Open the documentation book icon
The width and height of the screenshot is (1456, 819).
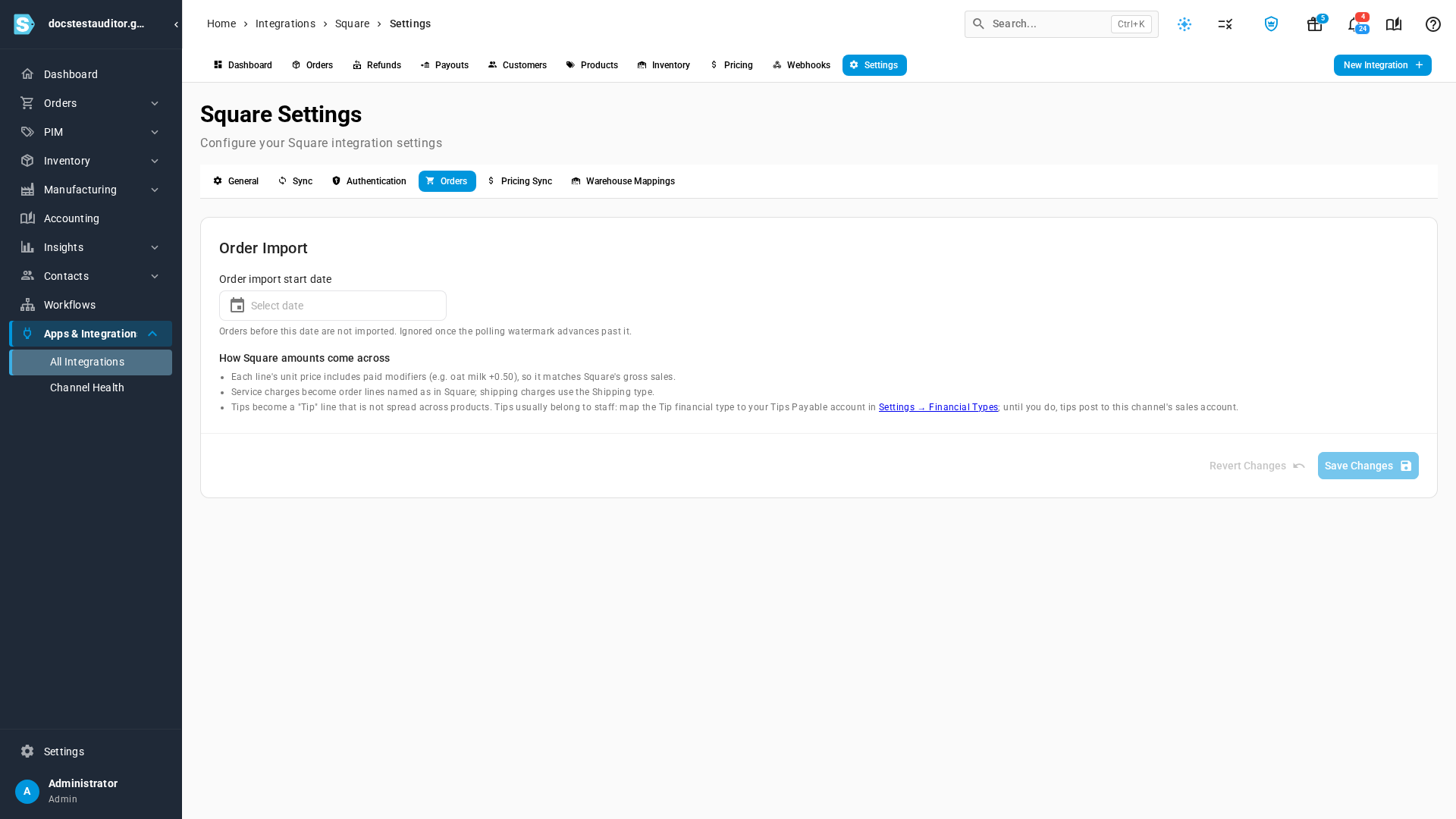tap(1394, 24)
